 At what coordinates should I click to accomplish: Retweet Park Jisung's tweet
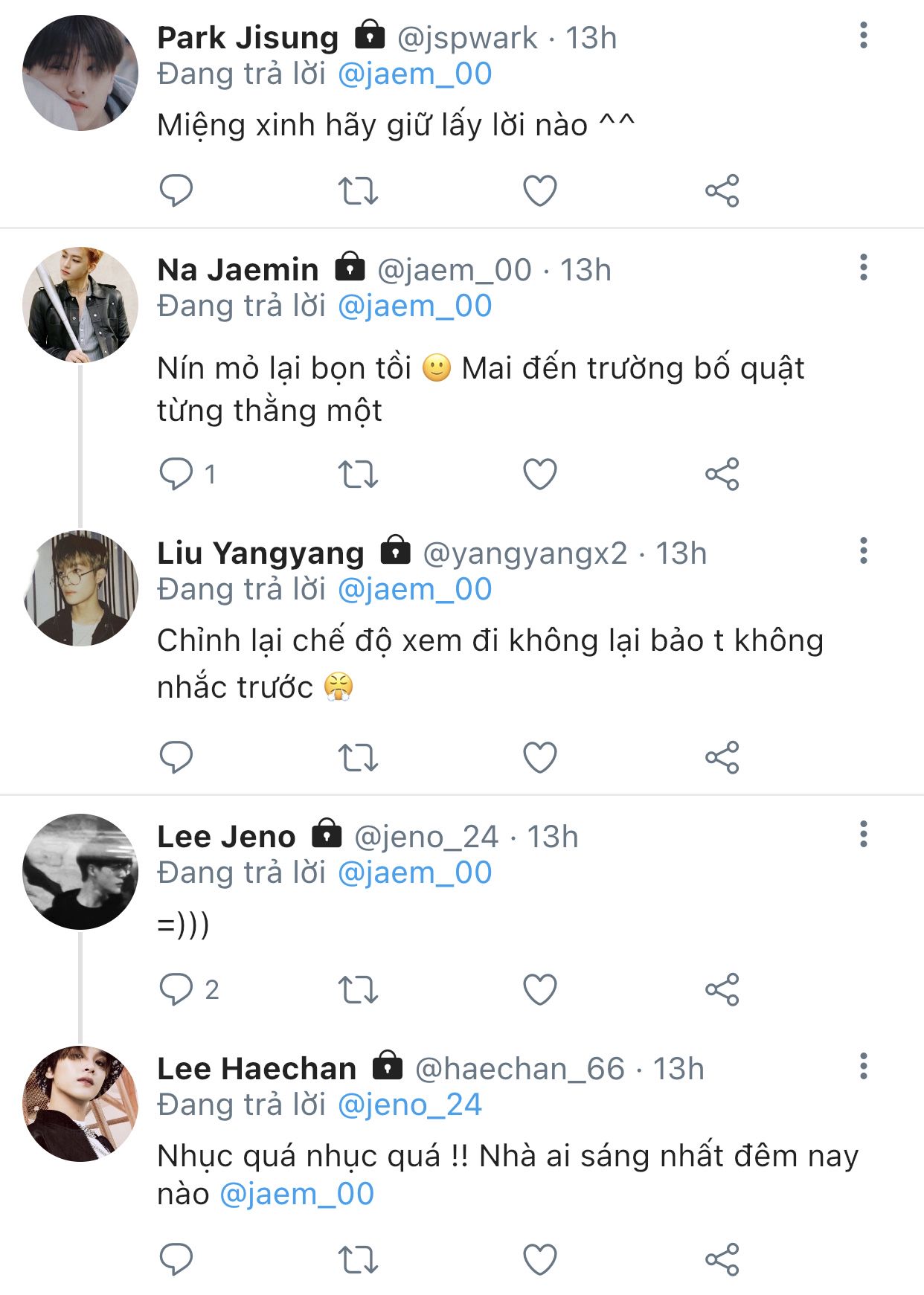(358, 190)
